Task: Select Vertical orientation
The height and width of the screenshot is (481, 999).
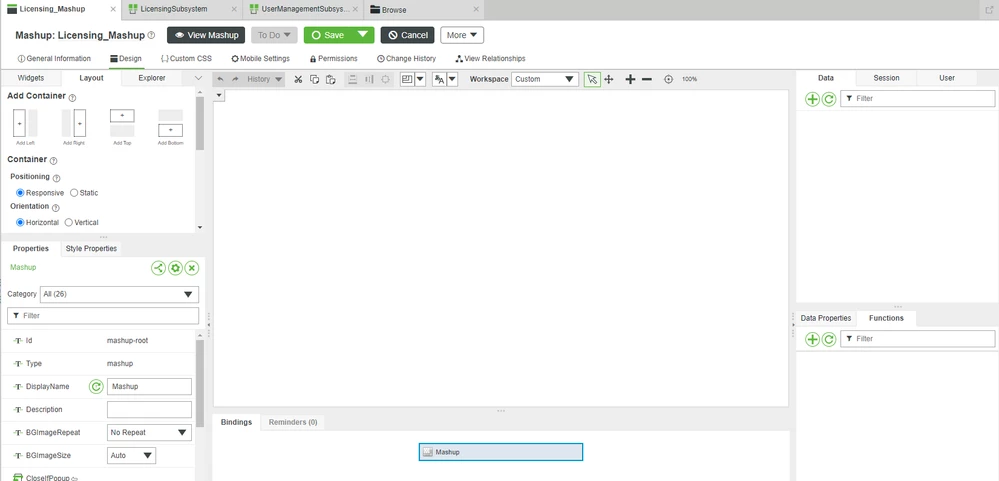Action: (x=69, y=222)
